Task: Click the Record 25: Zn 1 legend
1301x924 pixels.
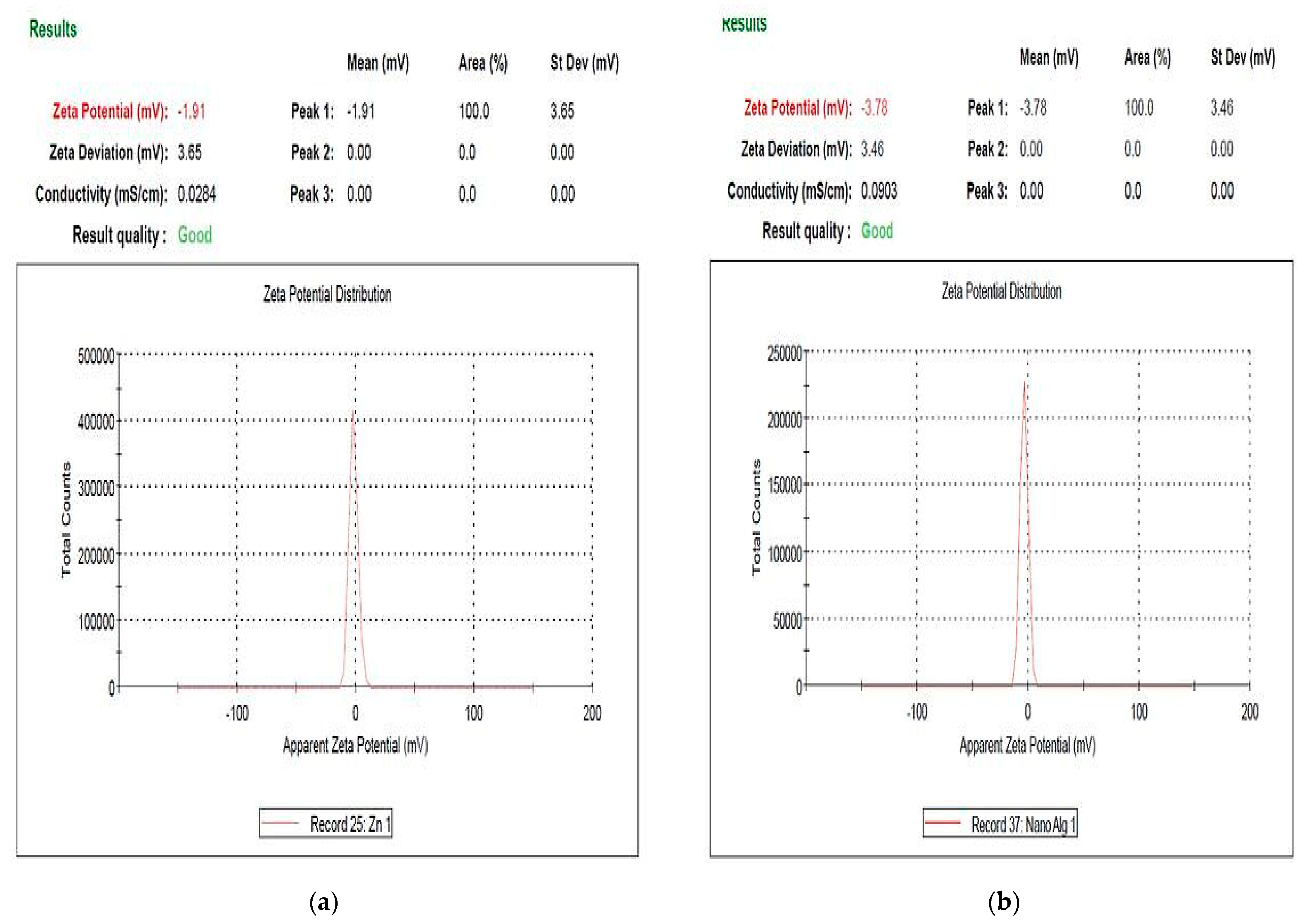Action: click(x=350, y=824)
